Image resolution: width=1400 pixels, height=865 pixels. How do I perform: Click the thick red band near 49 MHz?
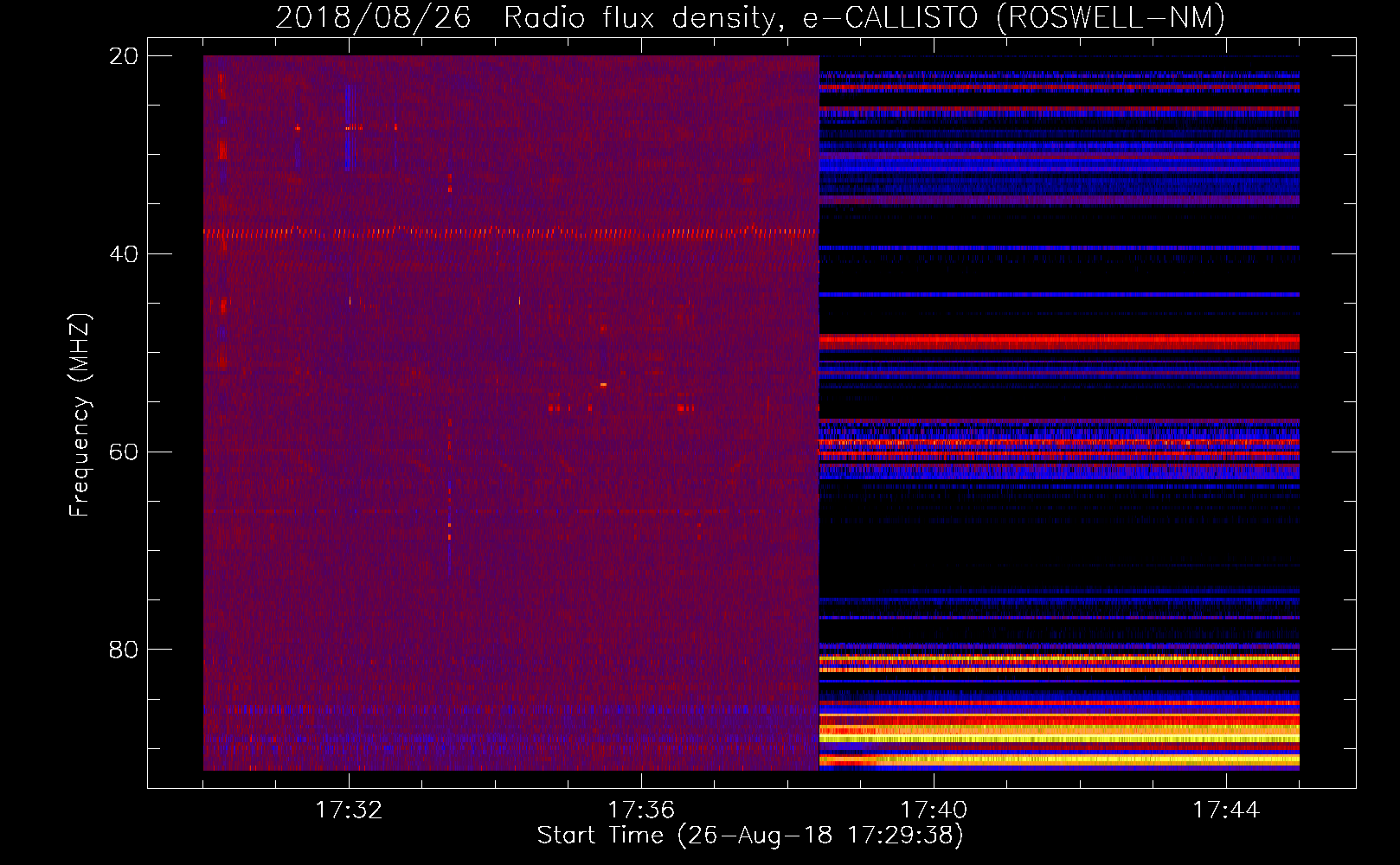pyautogui.click(x=1059, y=341)
